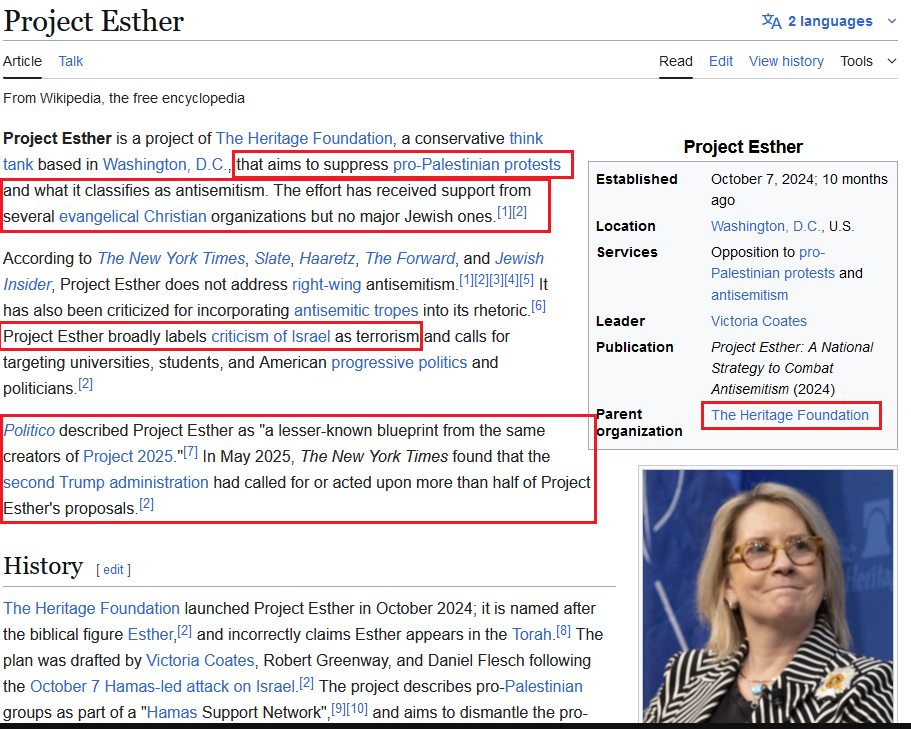Open the View history tab
Viewport: 911px width, 729px height.
click(786, 61)
